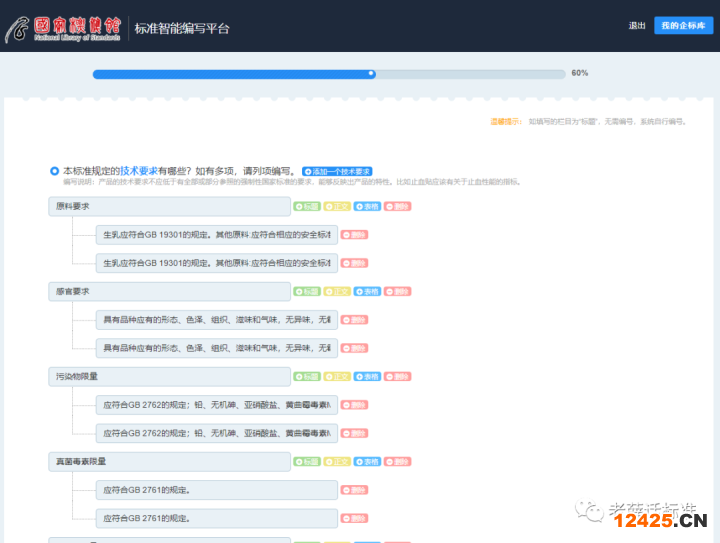Select the blue radio bullet before 本标准规定的
The image size is (720, 543).
(x=54, y=171)
